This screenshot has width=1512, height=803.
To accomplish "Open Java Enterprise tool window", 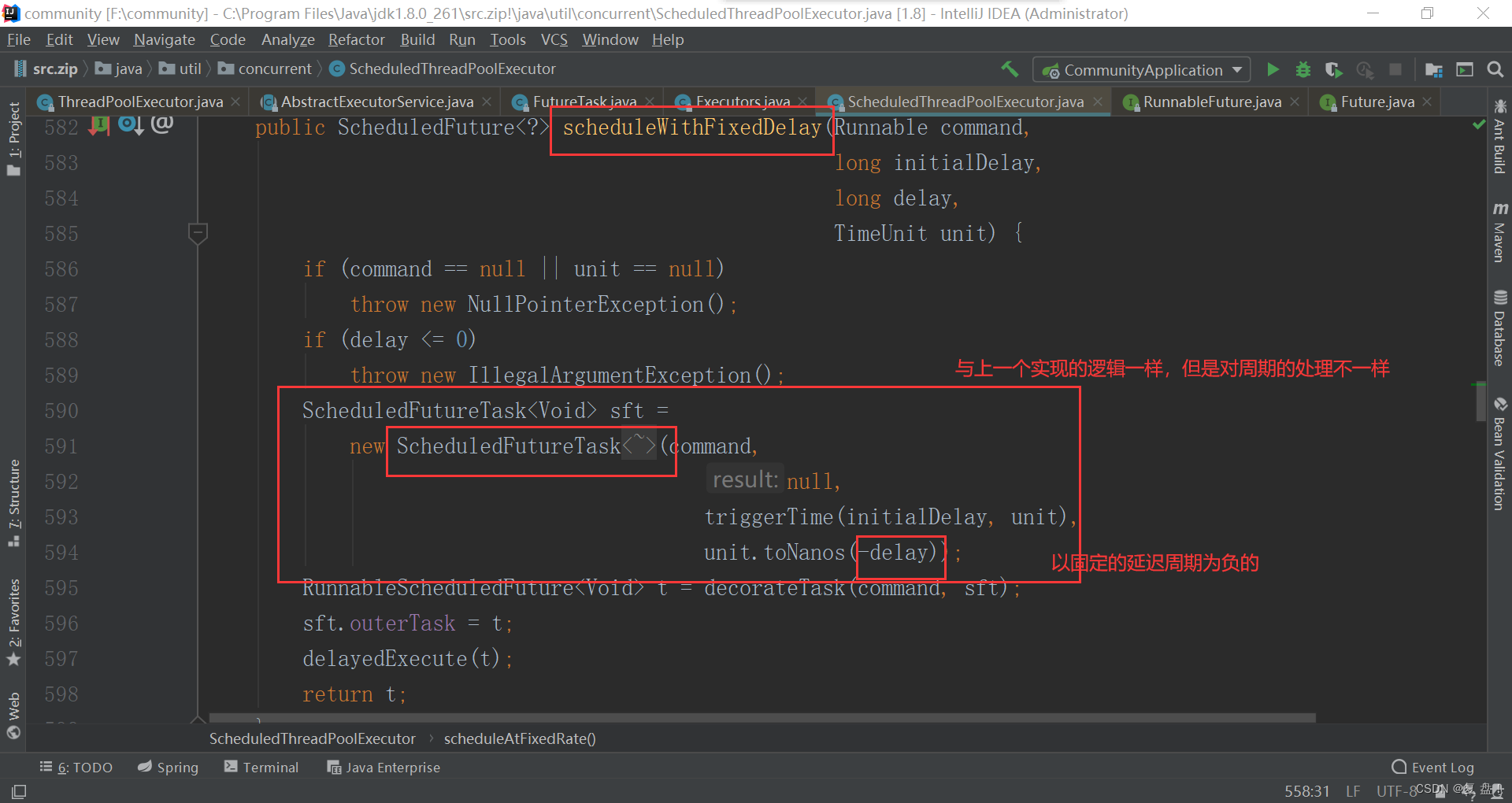I will tap(384, 767).
